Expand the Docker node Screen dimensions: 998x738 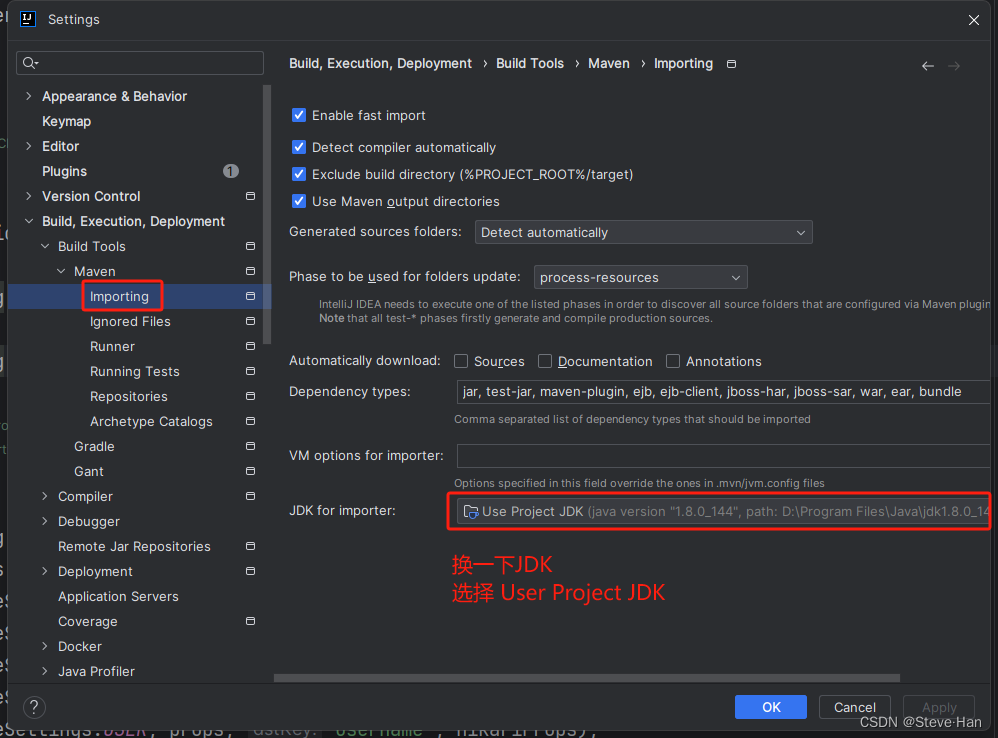click(x=45, y=646)
